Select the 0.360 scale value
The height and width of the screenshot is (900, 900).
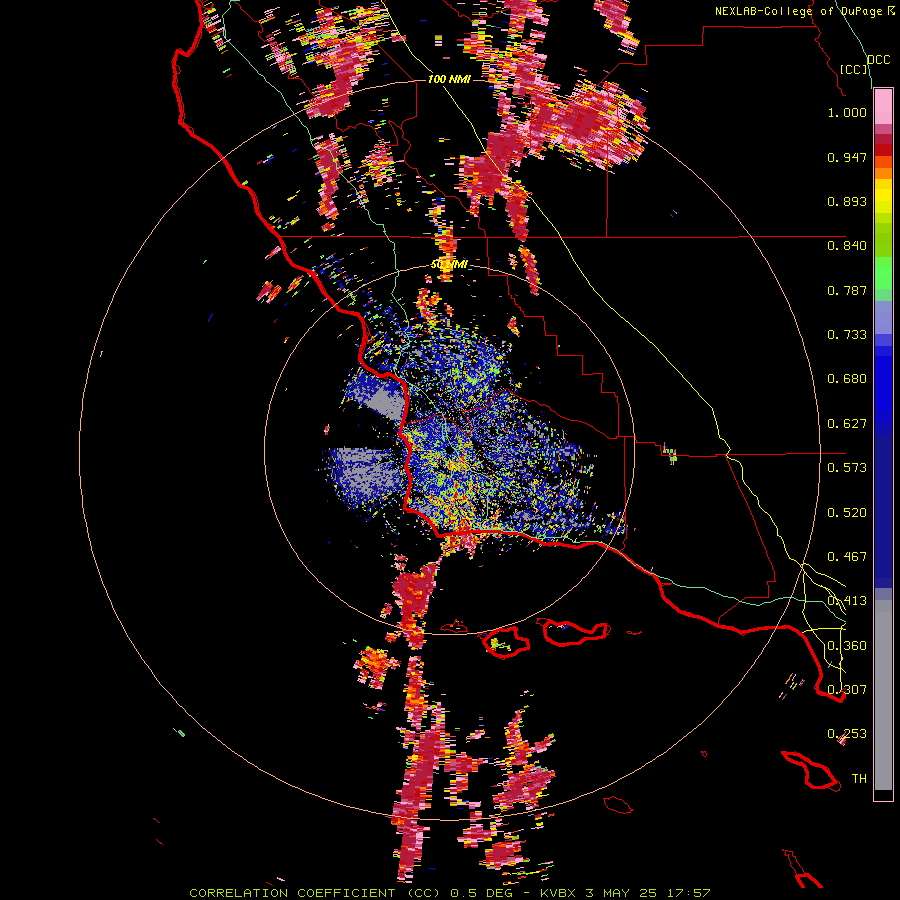(x=847, y=646)
